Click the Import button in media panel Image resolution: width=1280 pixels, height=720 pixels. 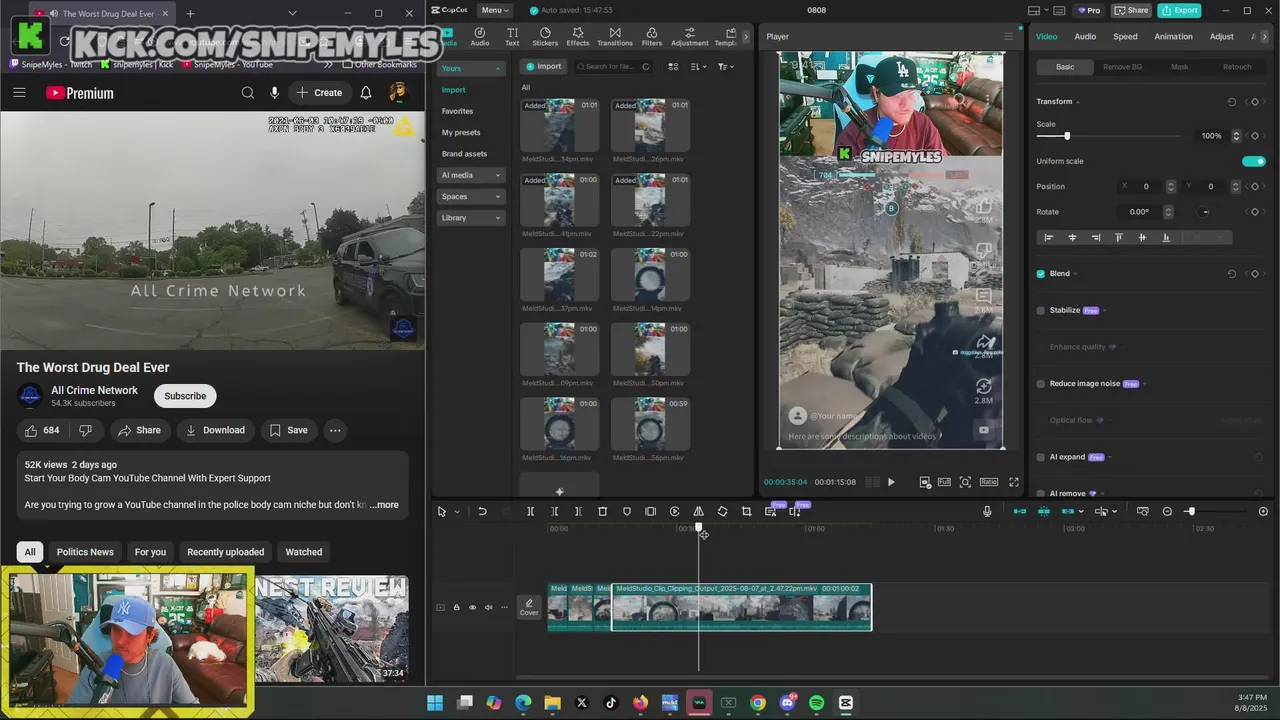point(544,67)
